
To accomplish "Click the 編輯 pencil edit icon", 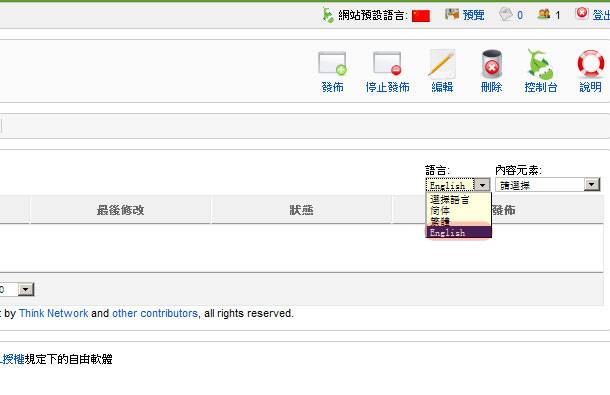I will 442,63.
